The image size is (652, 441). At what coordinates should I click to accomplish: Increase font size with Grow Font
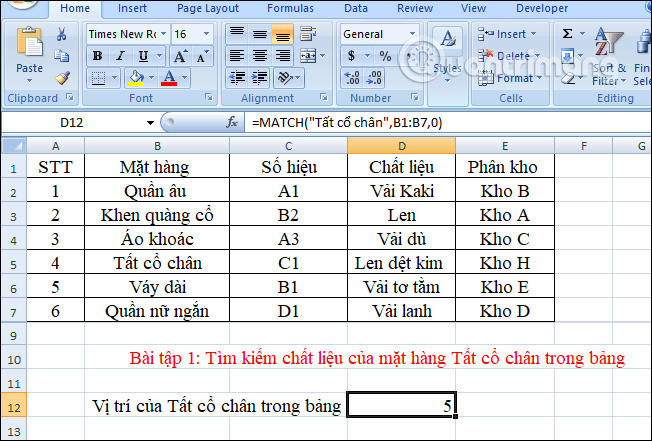click(180, 56)
